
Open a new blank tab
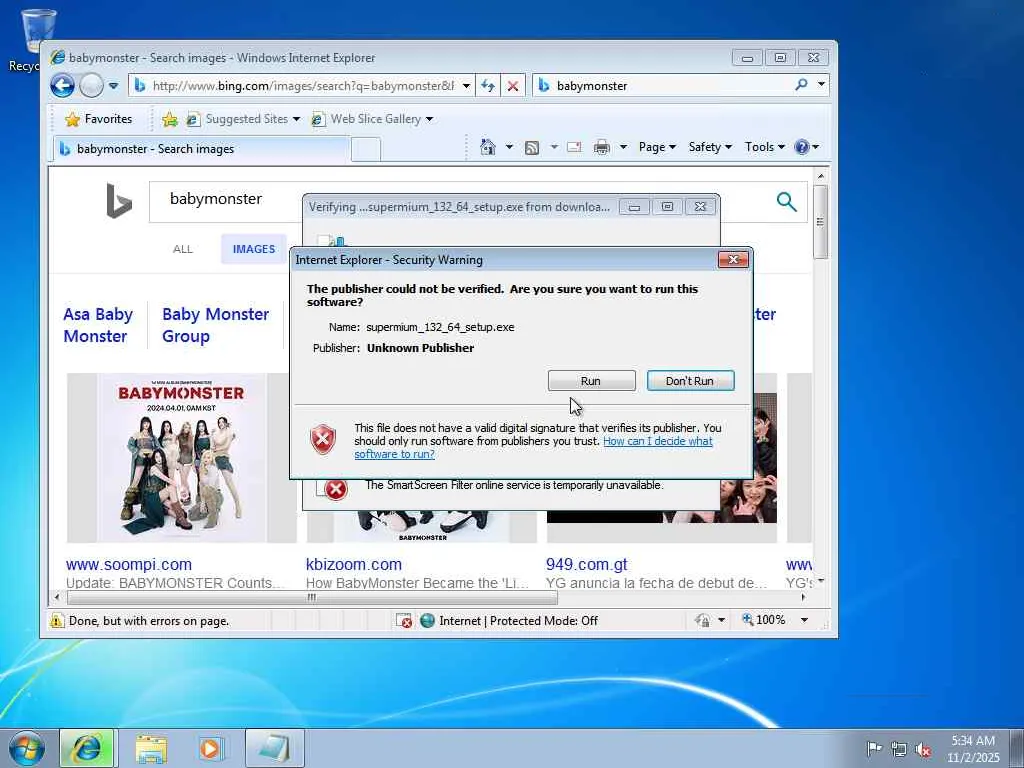[x=366, y=149]
